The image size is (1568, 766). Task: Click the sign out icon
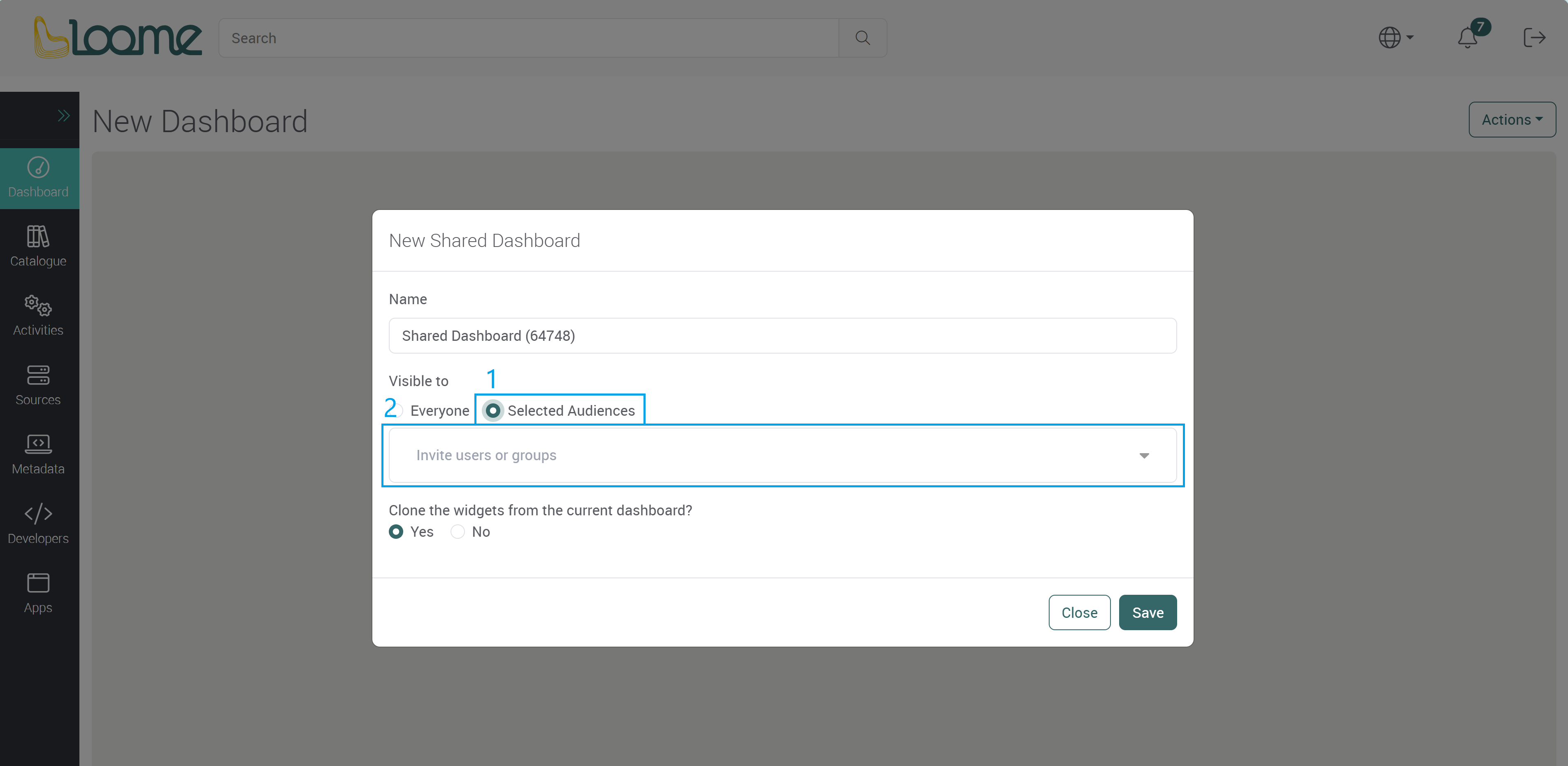coord(1534,38)
